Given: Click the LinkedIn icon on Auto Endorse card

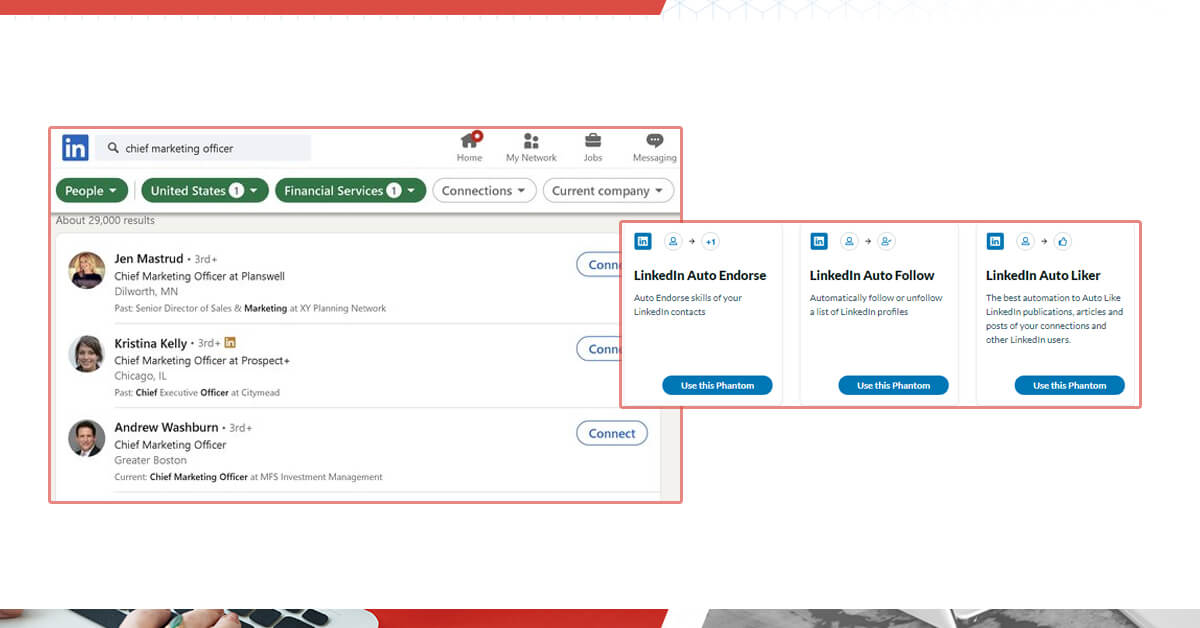Looking at the screenshot, I should (x=643, y=241).
